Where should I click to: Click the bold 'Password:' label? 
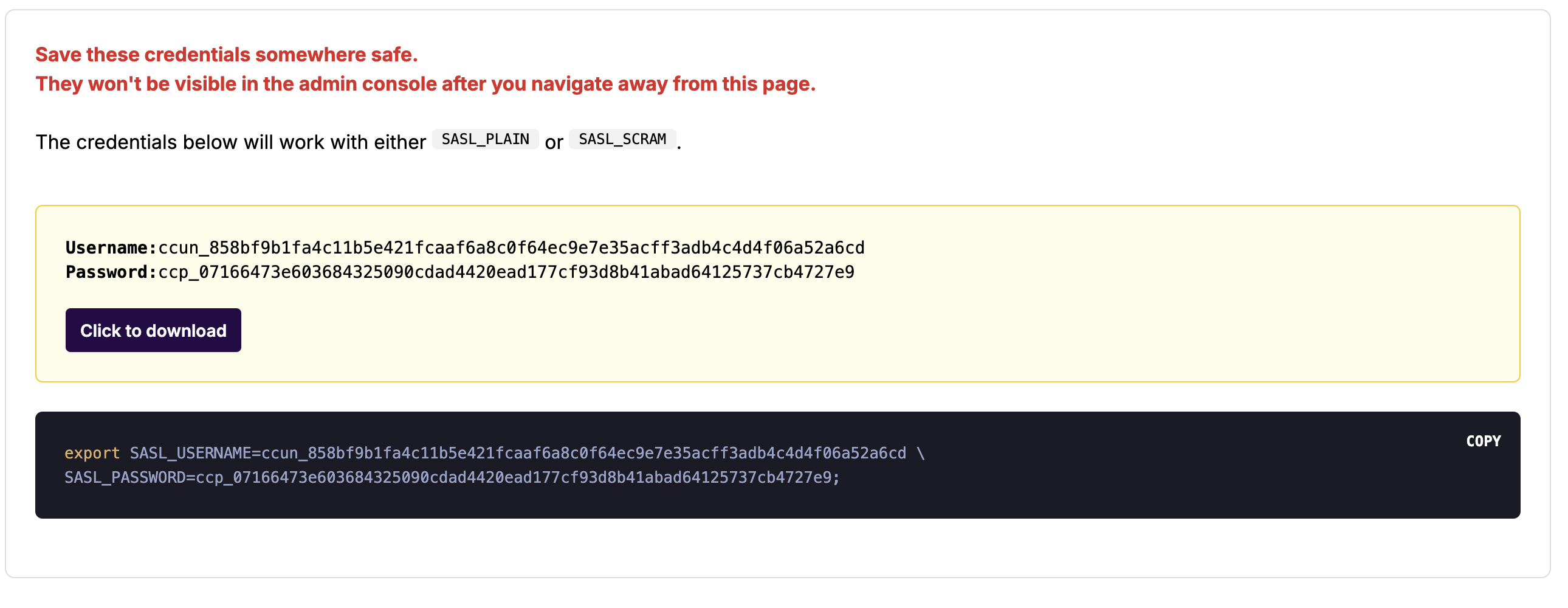pos(111,272)
